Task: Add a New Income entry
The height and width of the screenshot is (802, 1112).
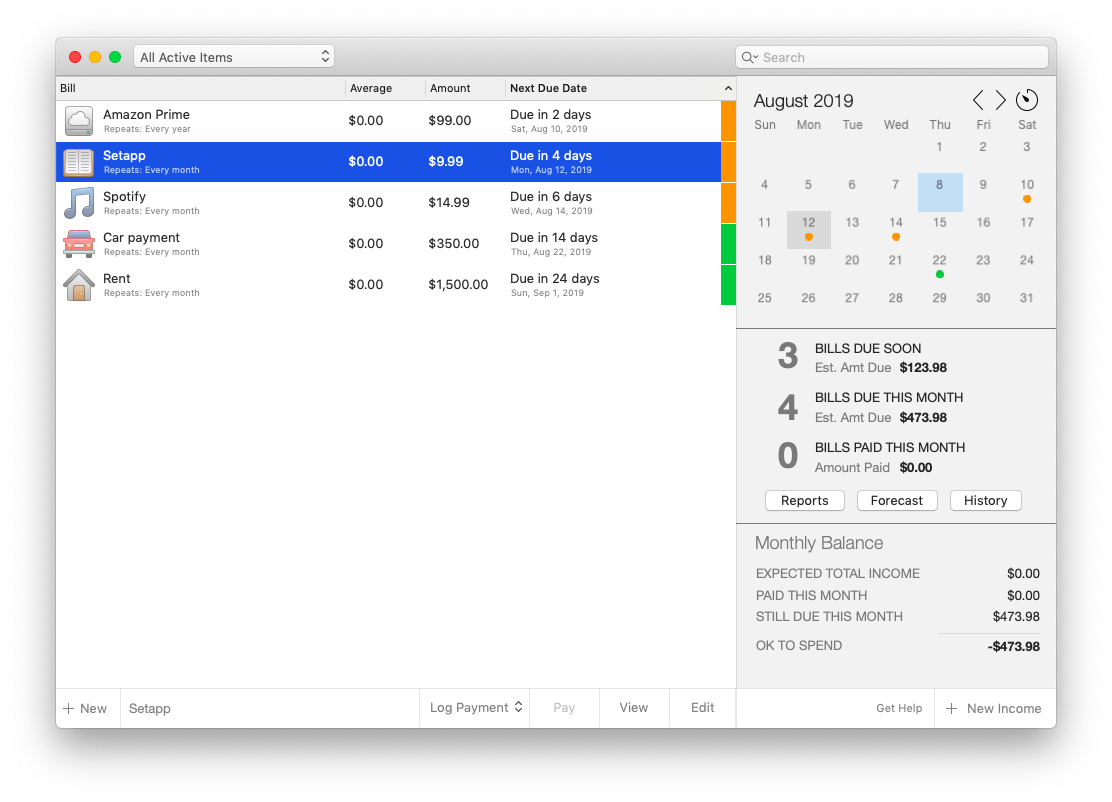Action: pos(994,708)
